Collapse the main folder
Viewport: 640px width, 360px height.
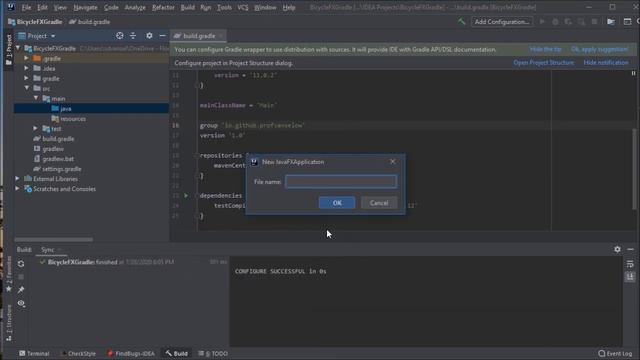(x=36, y=98)
